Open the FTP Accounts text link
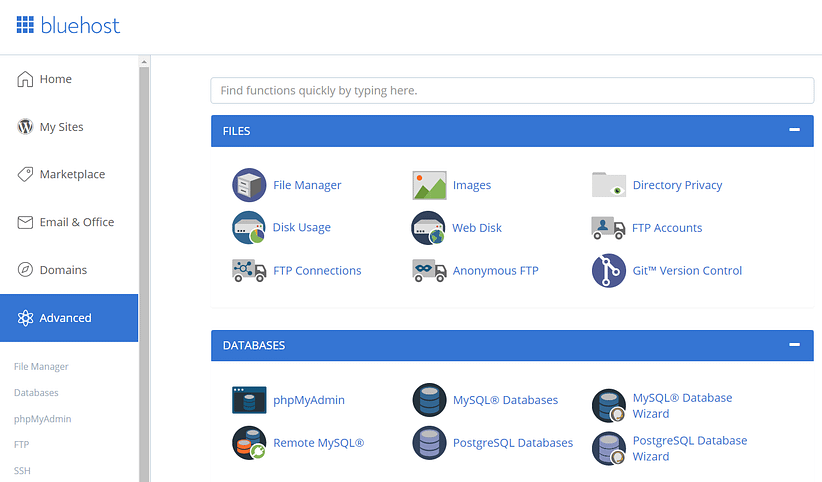The width and height of the screenshot is (822, 482). [x=667, y=228]
